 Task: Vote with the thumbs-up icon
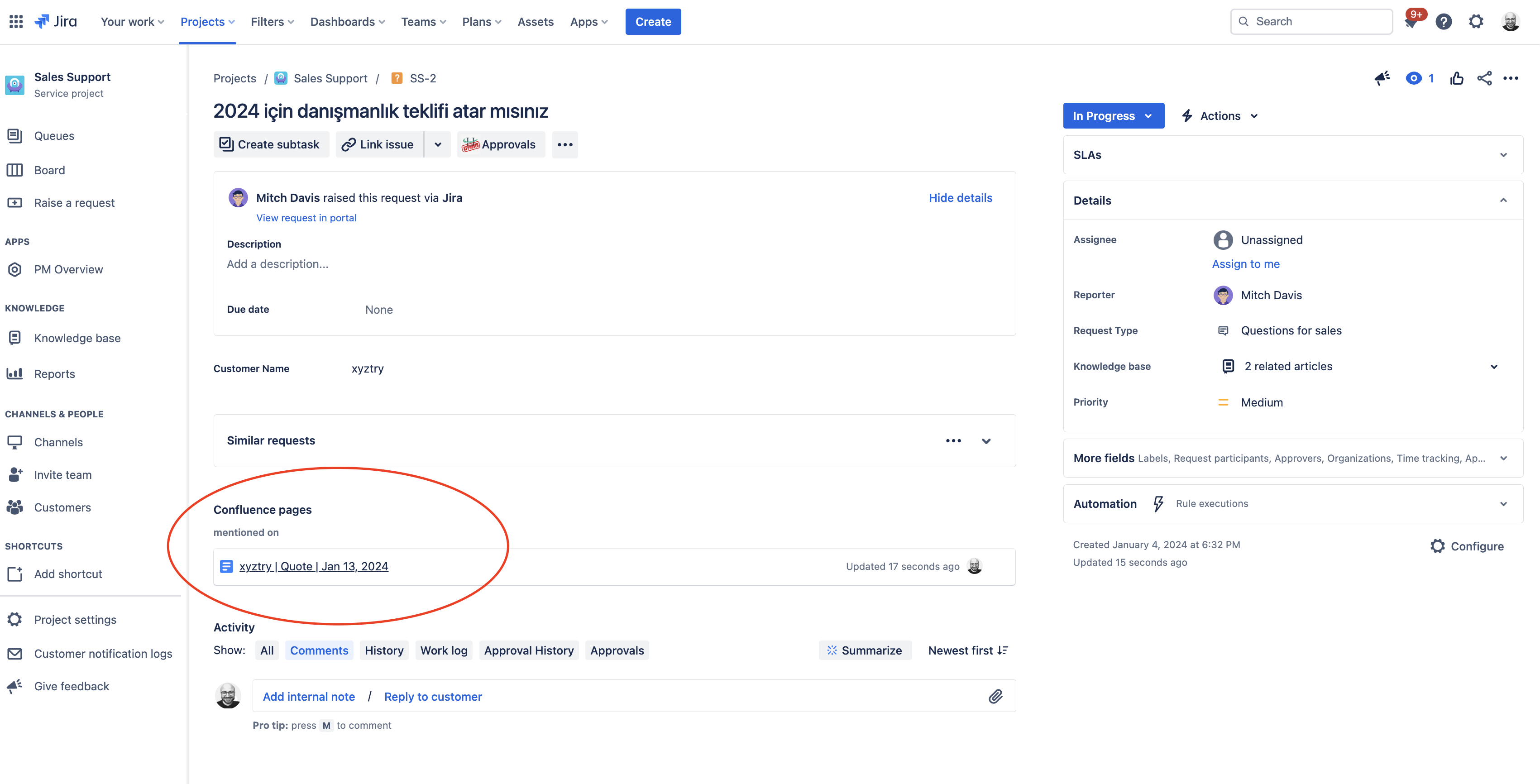[1457, 78]
